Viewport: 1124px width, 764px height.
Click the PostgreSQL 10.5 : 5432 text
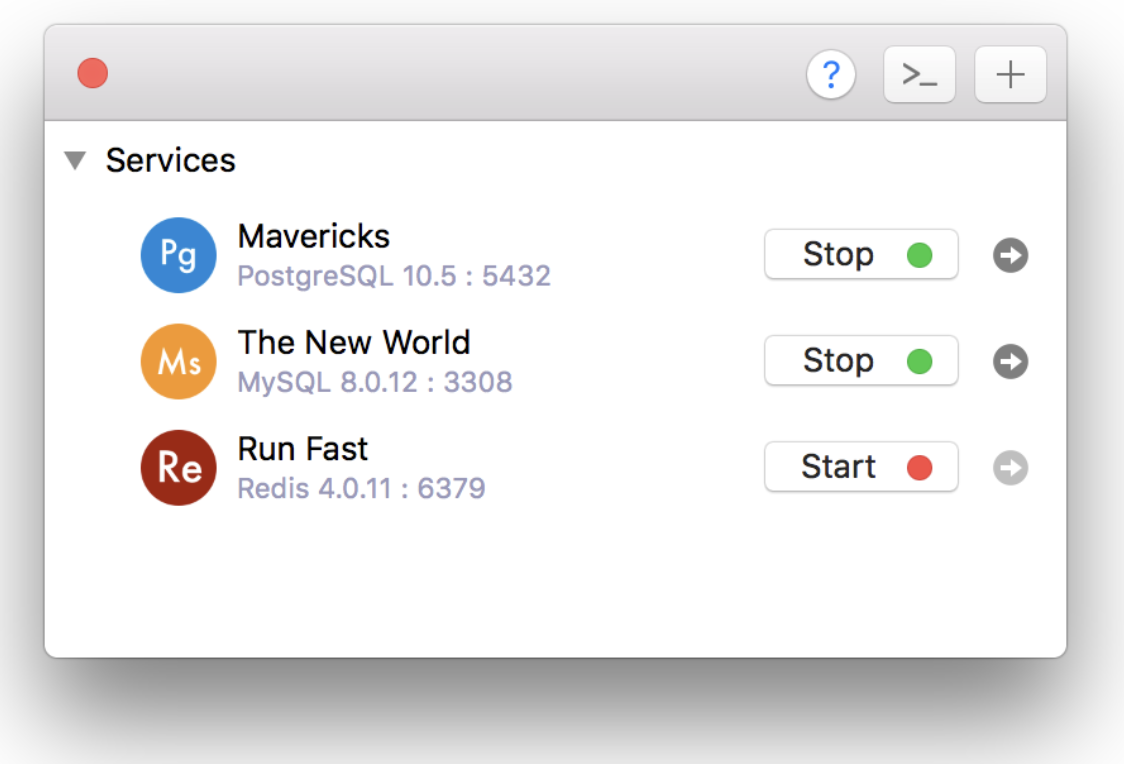(394, 276)
